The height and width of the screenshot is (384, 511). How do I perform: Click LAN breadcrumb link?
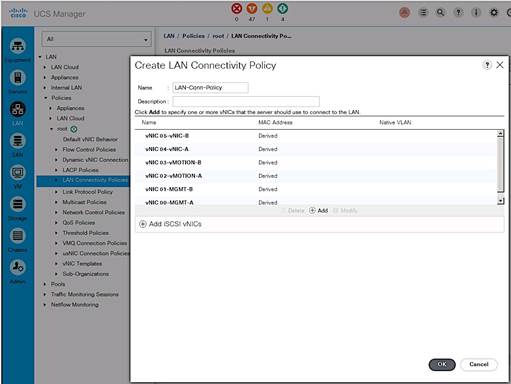pos(169,36)
